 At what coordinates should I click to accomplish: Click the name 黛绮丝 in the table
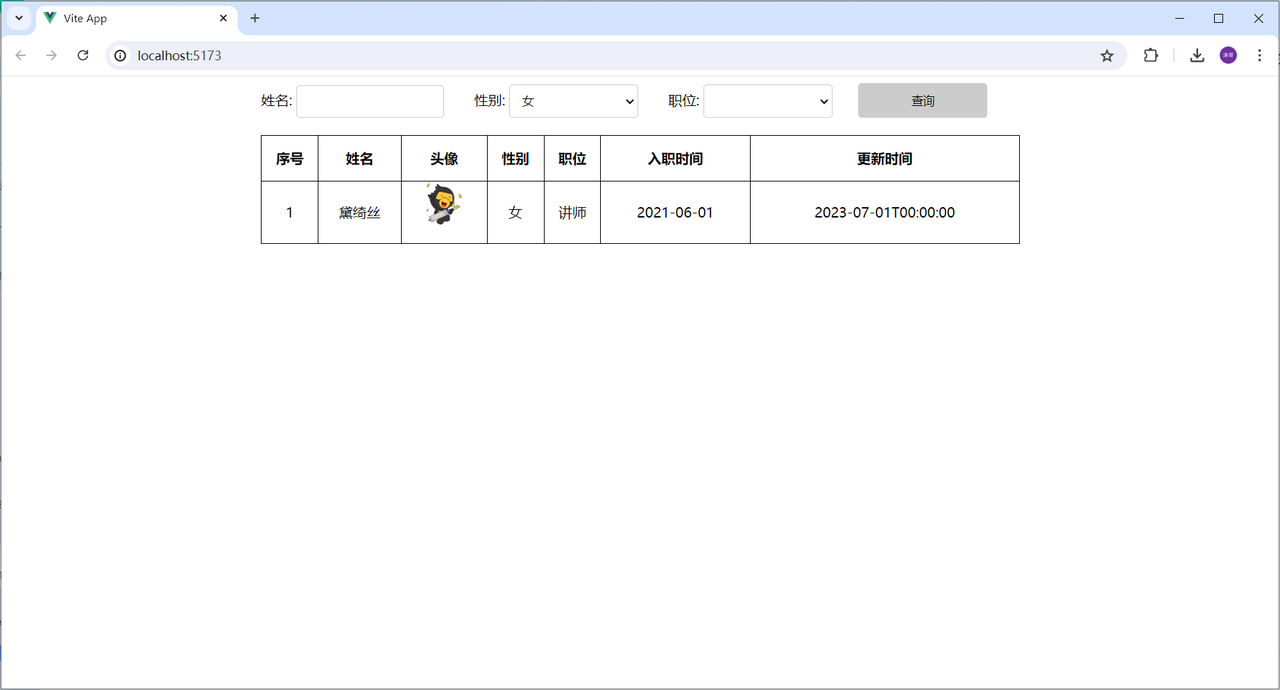coord(359,212)
